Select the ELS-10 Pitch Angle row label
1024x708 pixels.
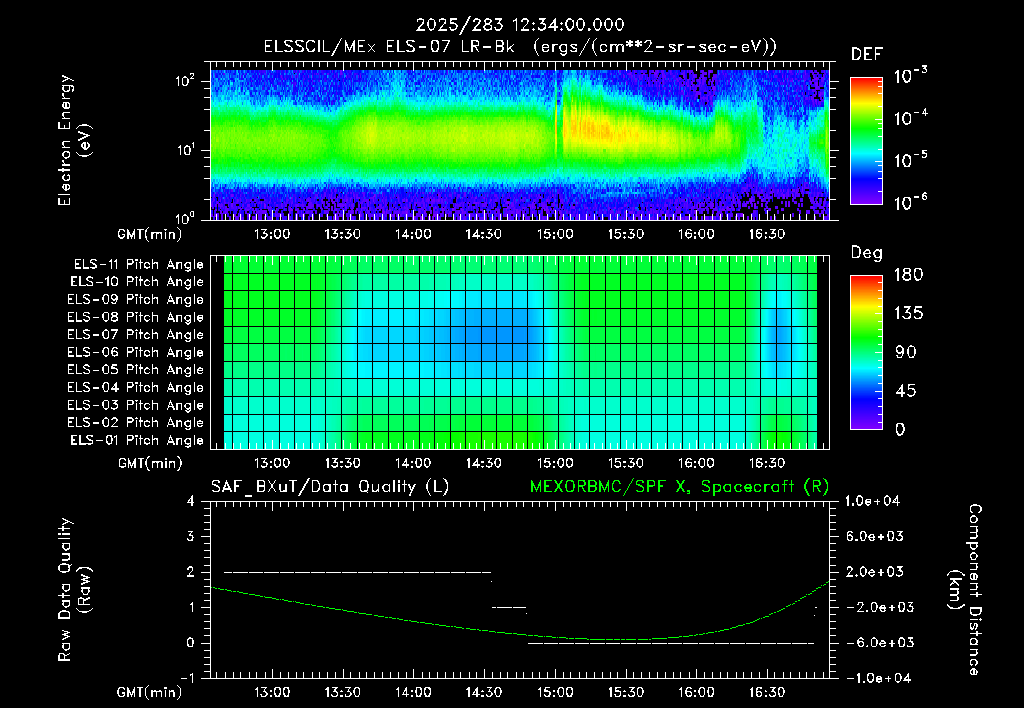[x=137, y=282]
